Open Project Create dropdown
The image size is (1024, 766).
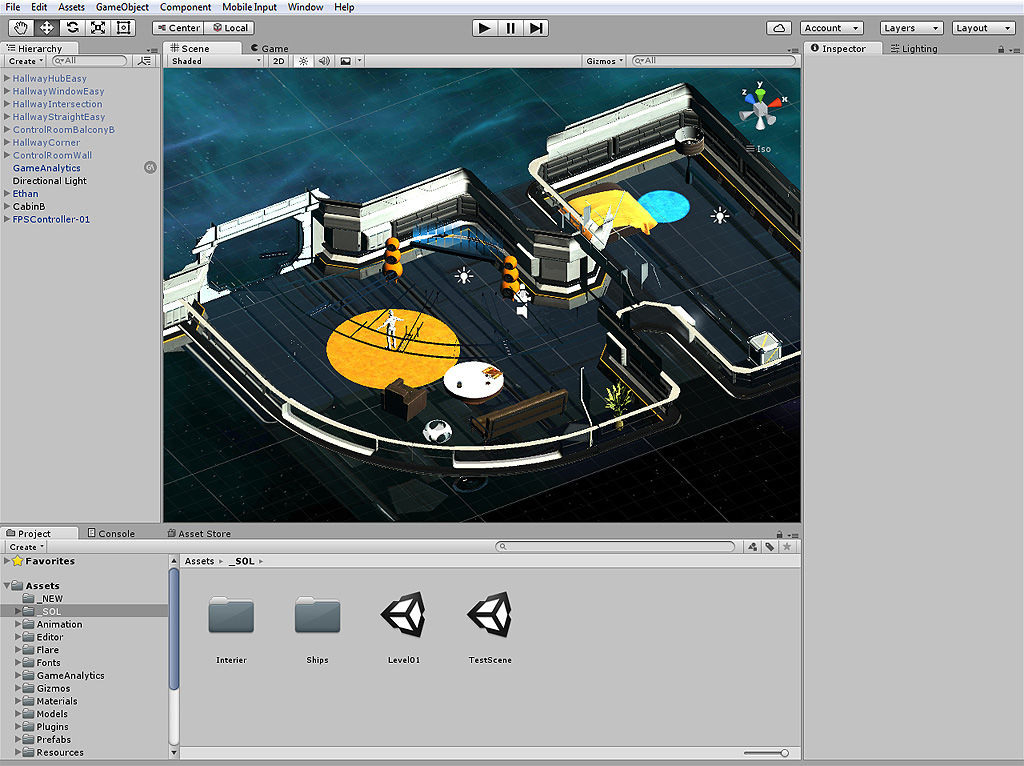click(x=26, y=547)
